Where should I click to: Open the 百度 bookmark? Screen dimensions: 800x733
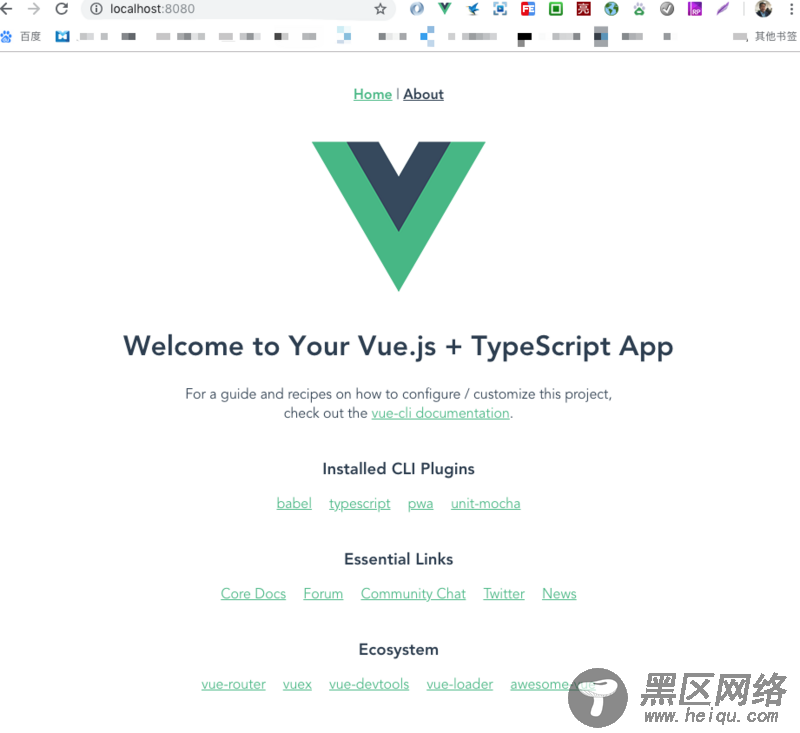coord(21,36)
